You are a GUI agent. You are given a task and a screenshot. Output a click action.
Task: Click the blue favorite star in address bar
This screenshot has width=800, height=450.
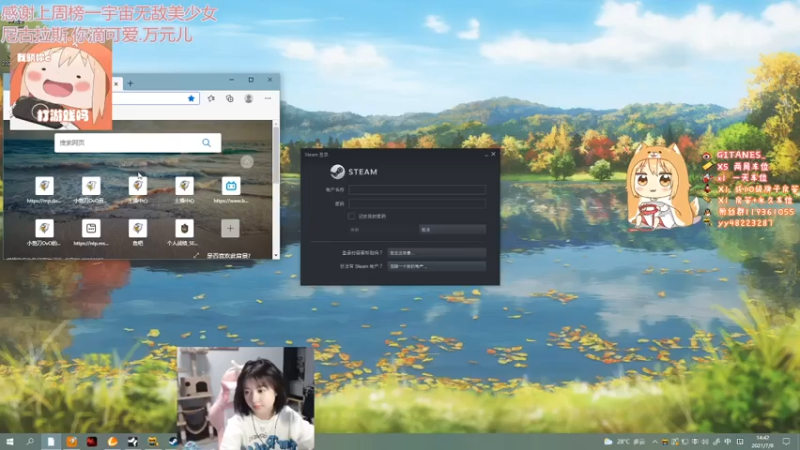pyautogui.click(x=191, y=98)
